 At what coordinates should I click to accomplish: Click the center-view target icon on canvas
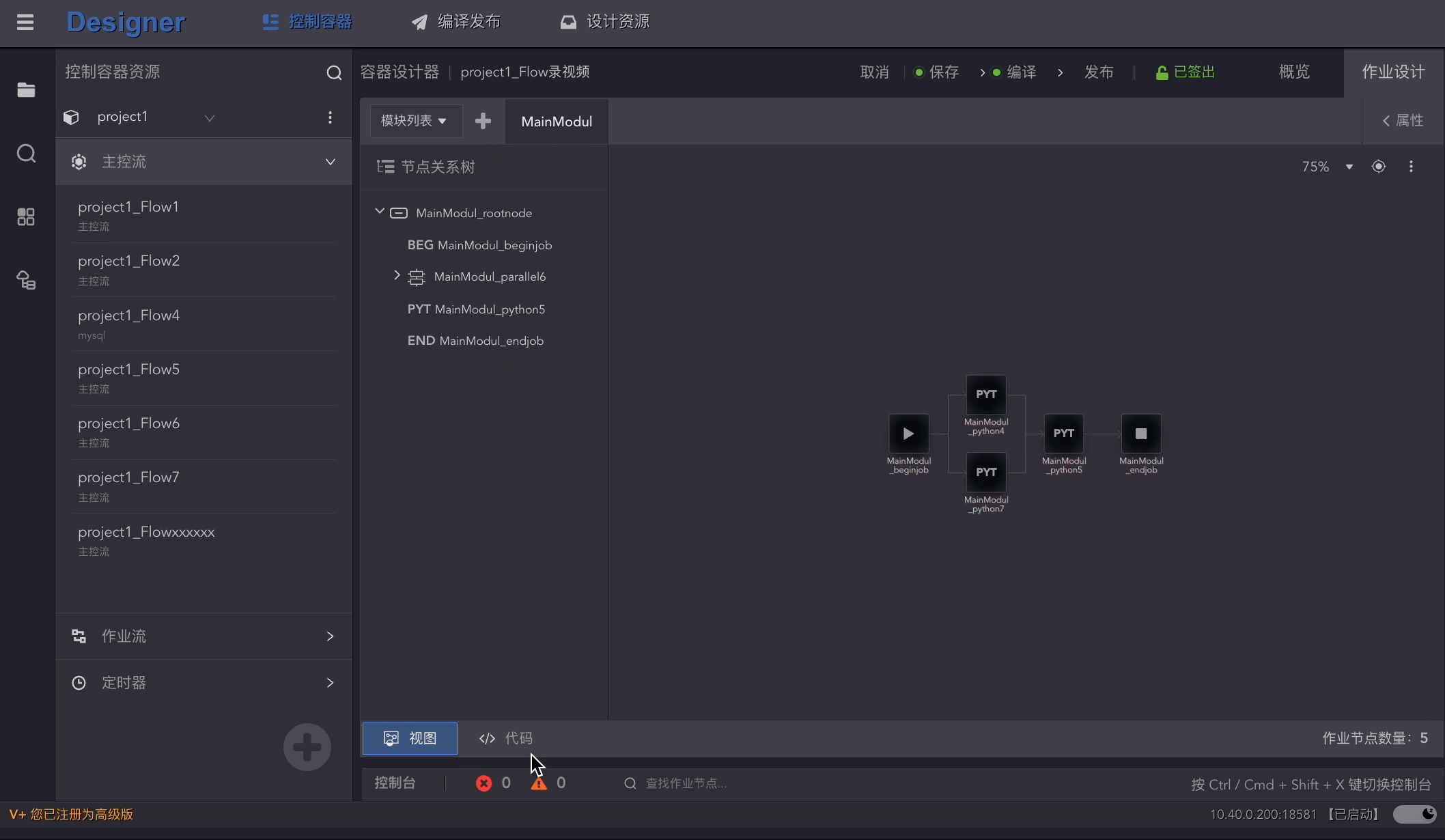[x=1378, y=167]
